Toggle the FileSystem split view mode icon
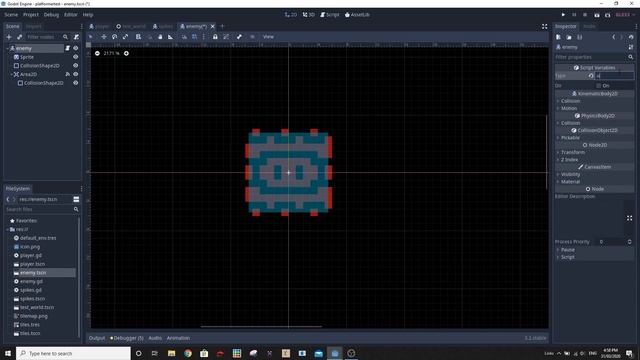640x360 pixels. point(76,199)
